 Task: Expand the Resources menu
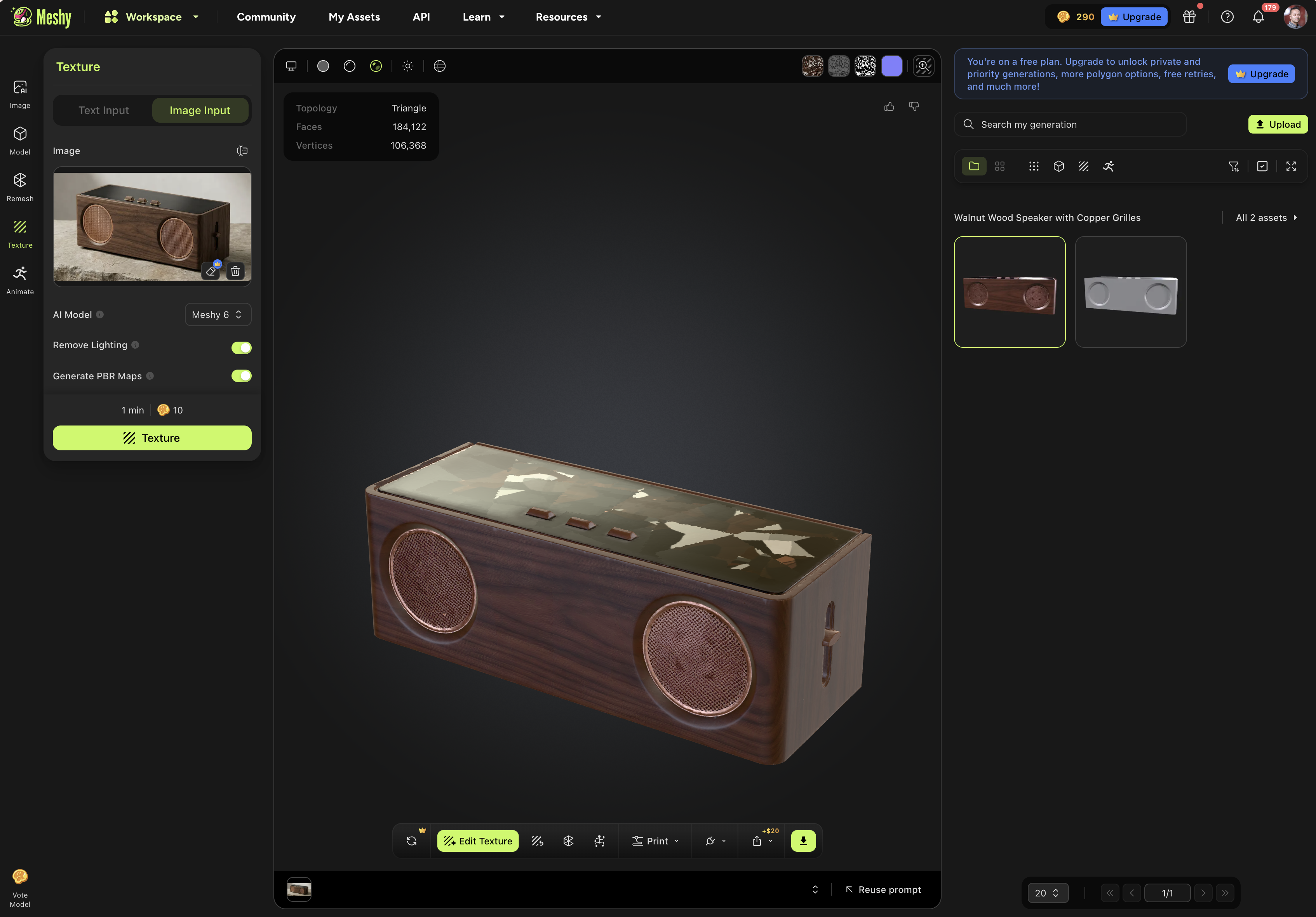click(x=568, y=17)
